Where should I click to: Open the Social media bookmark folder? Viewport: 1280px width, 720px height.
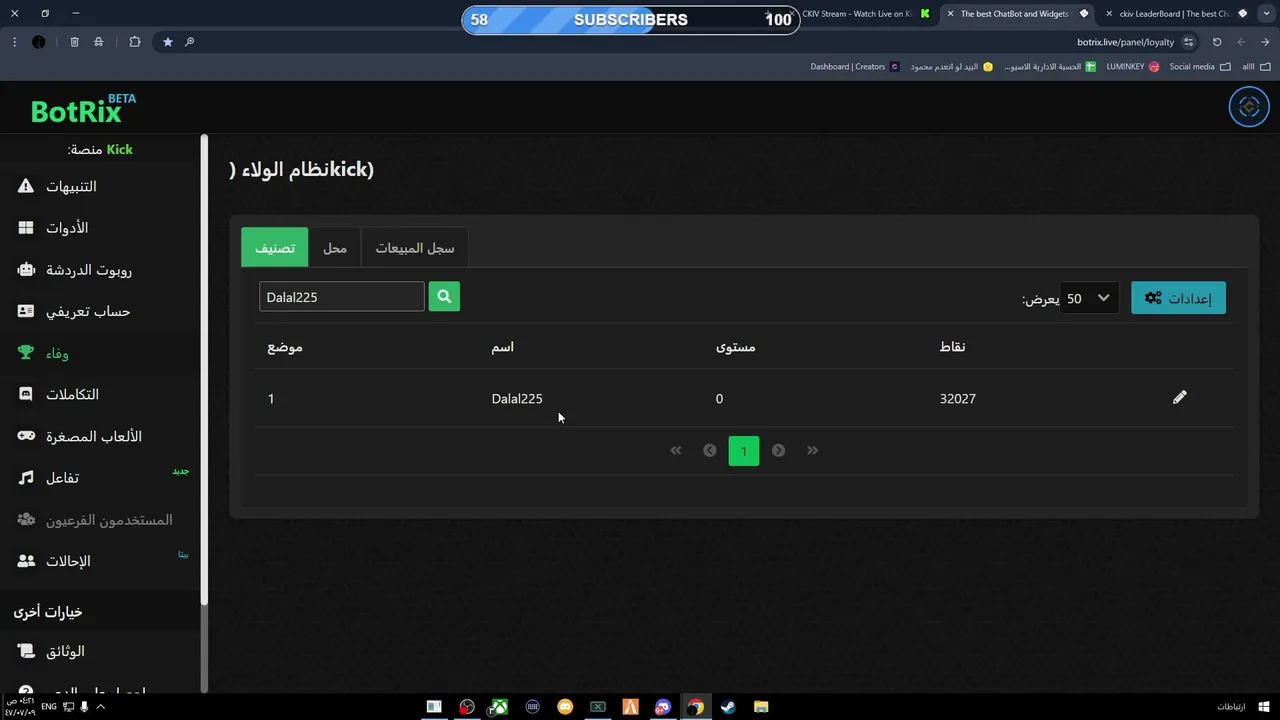pyautogui.click(x=1199, y=67)
